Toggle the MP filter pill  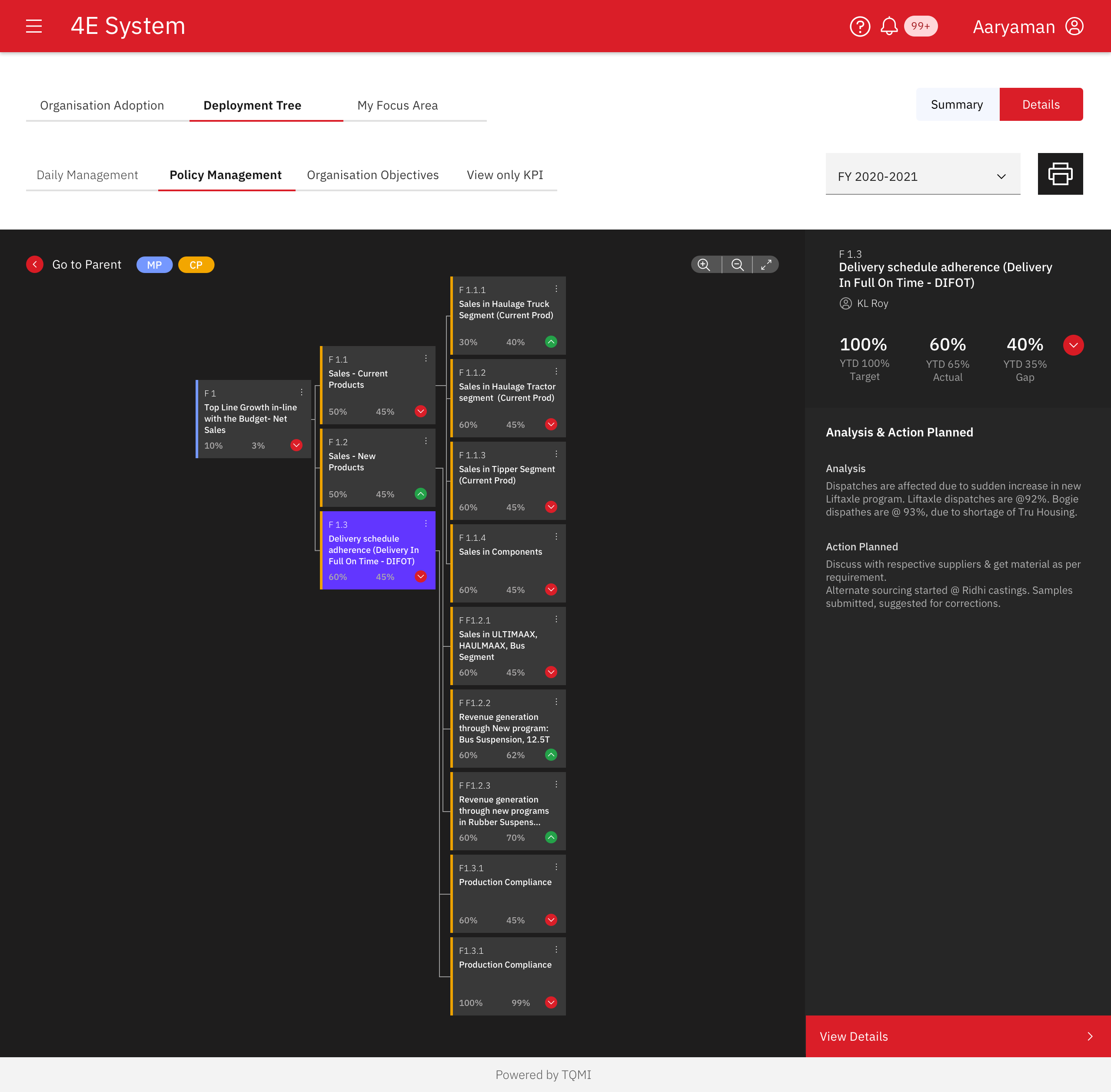154,265
